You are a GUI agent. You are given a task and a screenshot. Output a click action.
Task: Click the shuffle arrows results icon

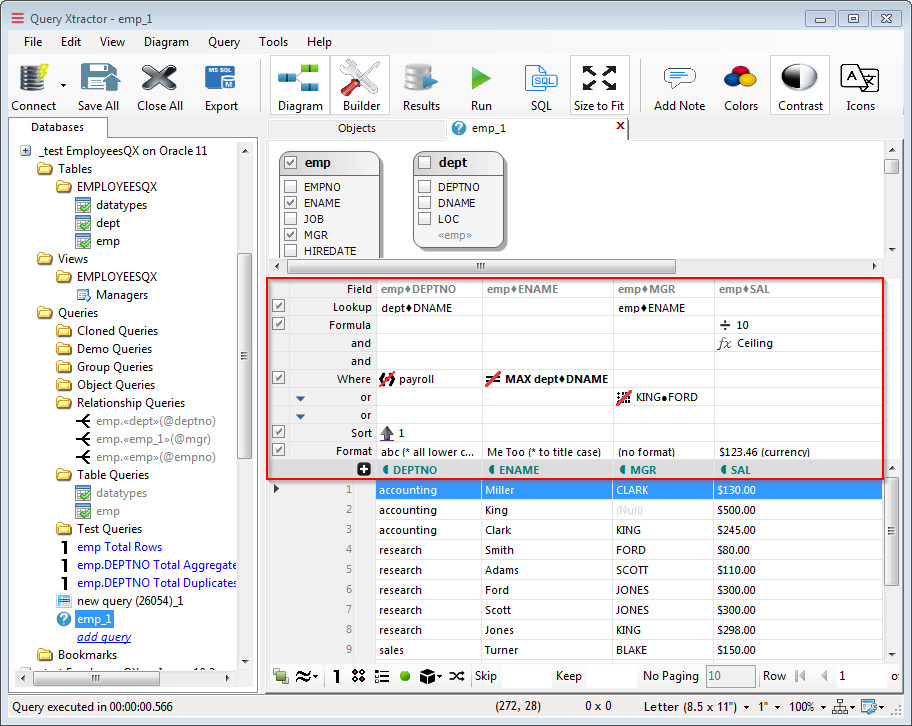[x=457, y=676]
